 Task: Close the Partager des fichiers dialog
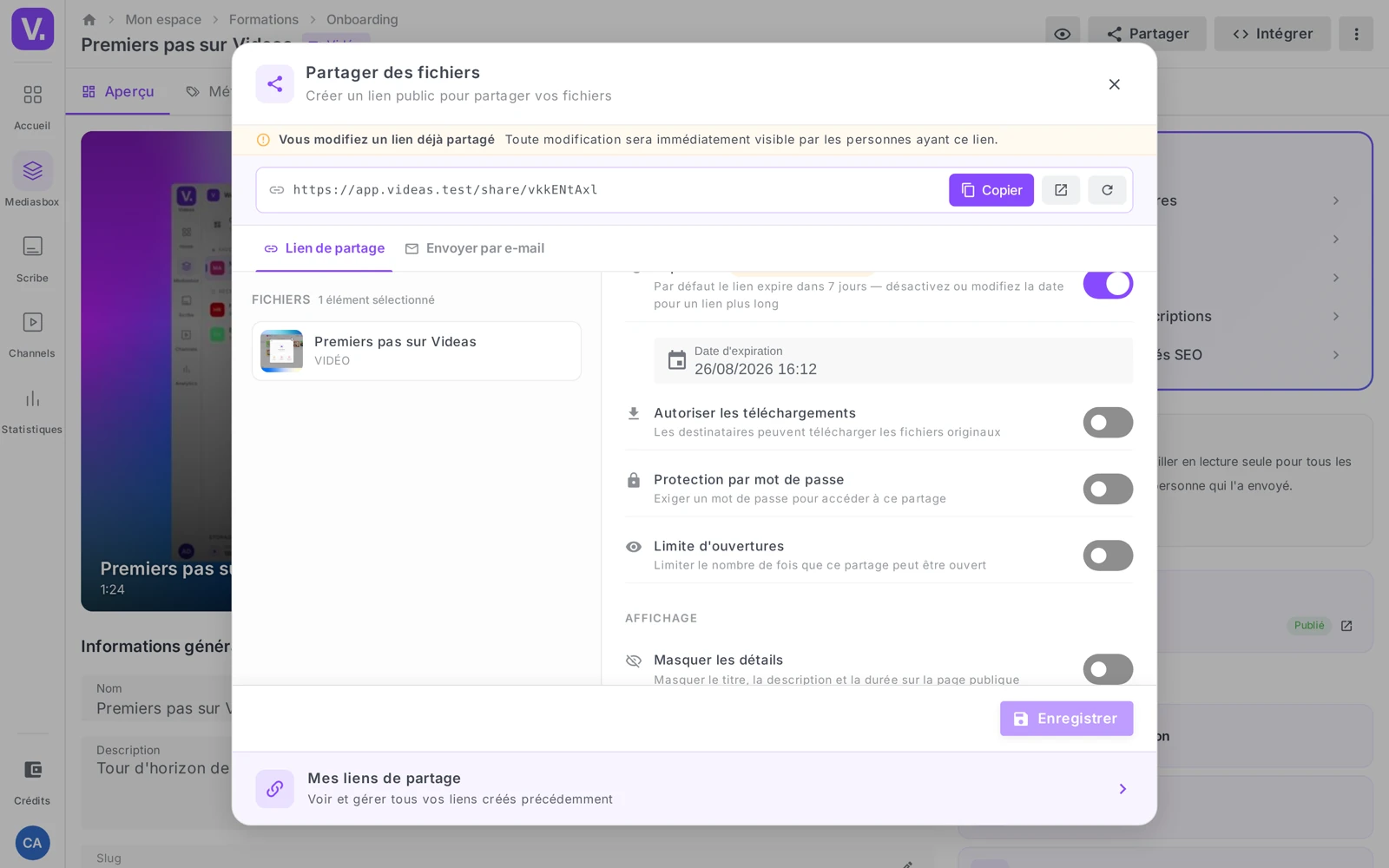[1114, 84]
